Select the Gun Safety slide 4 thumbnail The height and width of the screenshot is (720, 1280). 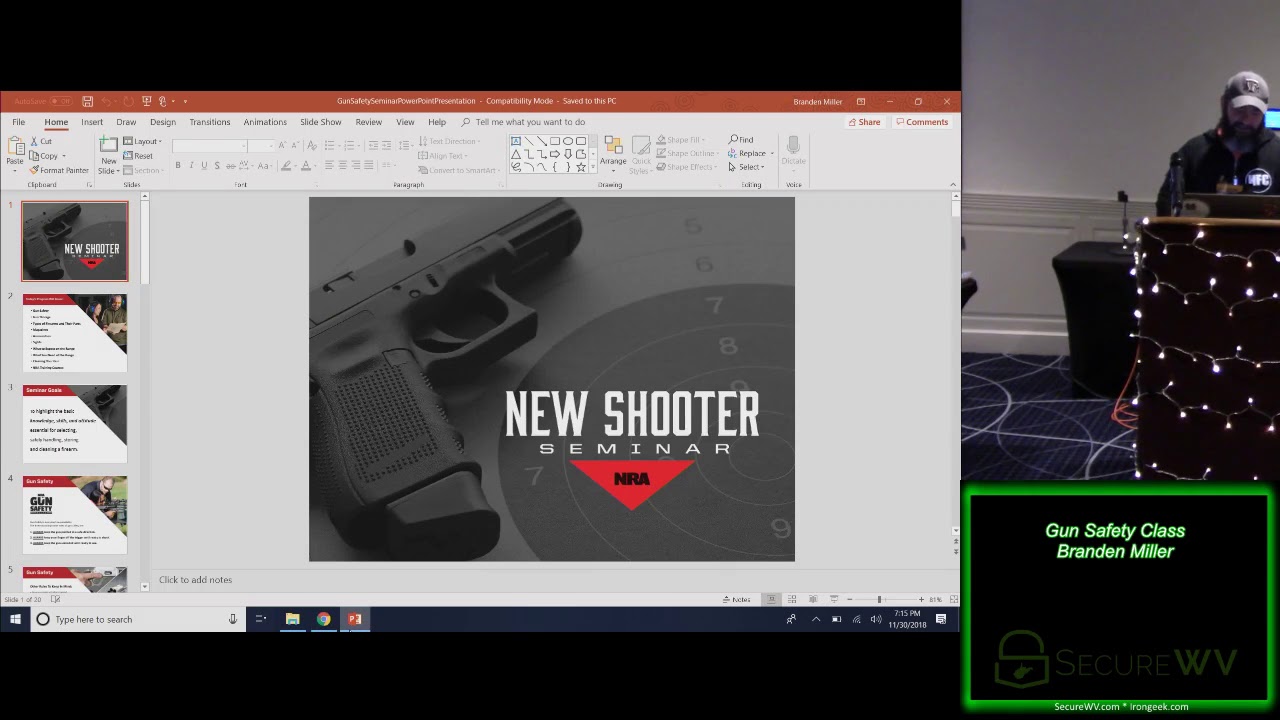point(75,514)
